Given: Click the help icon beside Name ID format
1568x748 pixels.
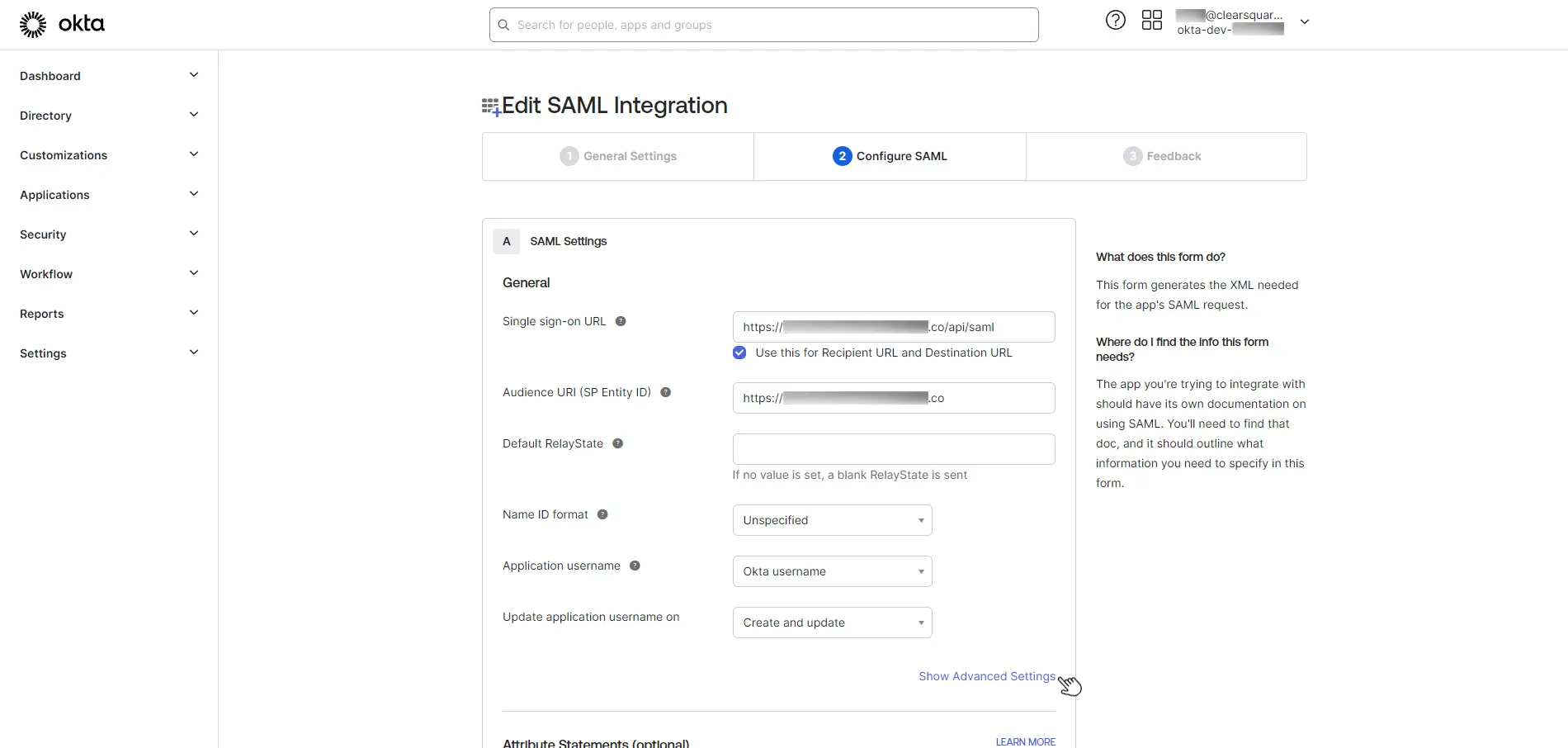Looking at the screenshot, I should pos(602,514).
